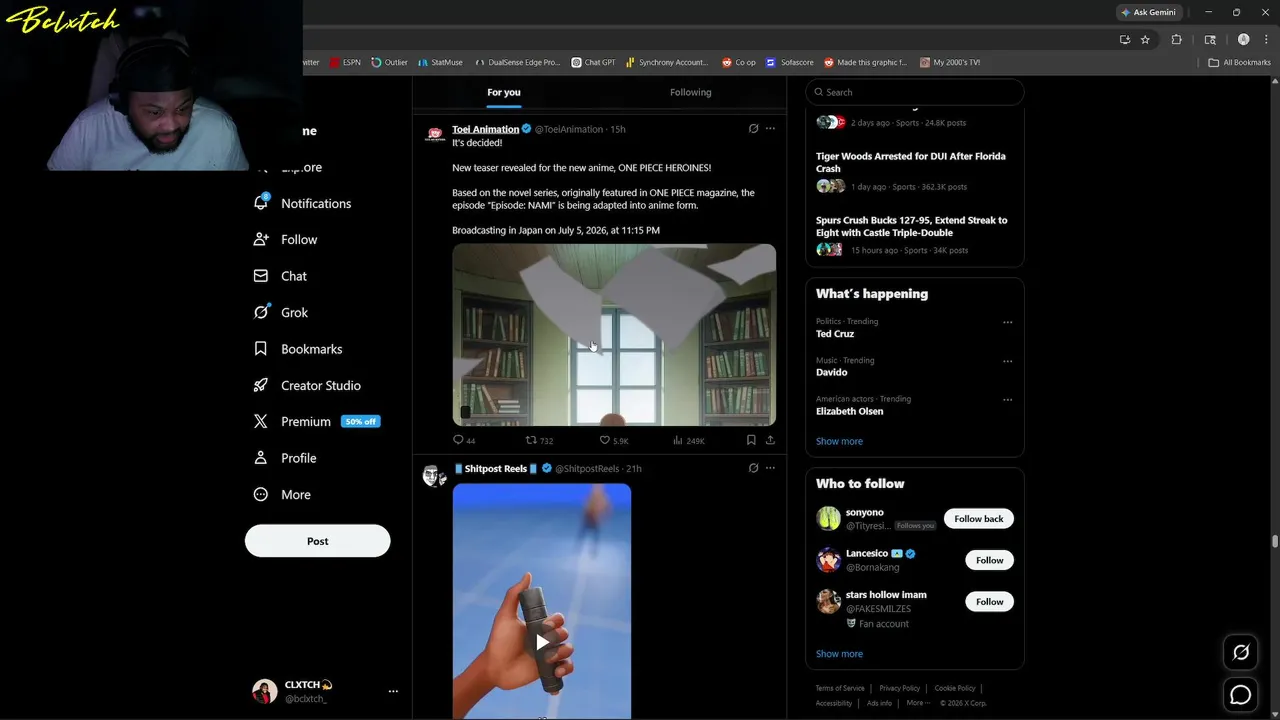Open Profile person icon in sidebar
This screenshot has width=1280, height=720.
(x=261, y=458)
